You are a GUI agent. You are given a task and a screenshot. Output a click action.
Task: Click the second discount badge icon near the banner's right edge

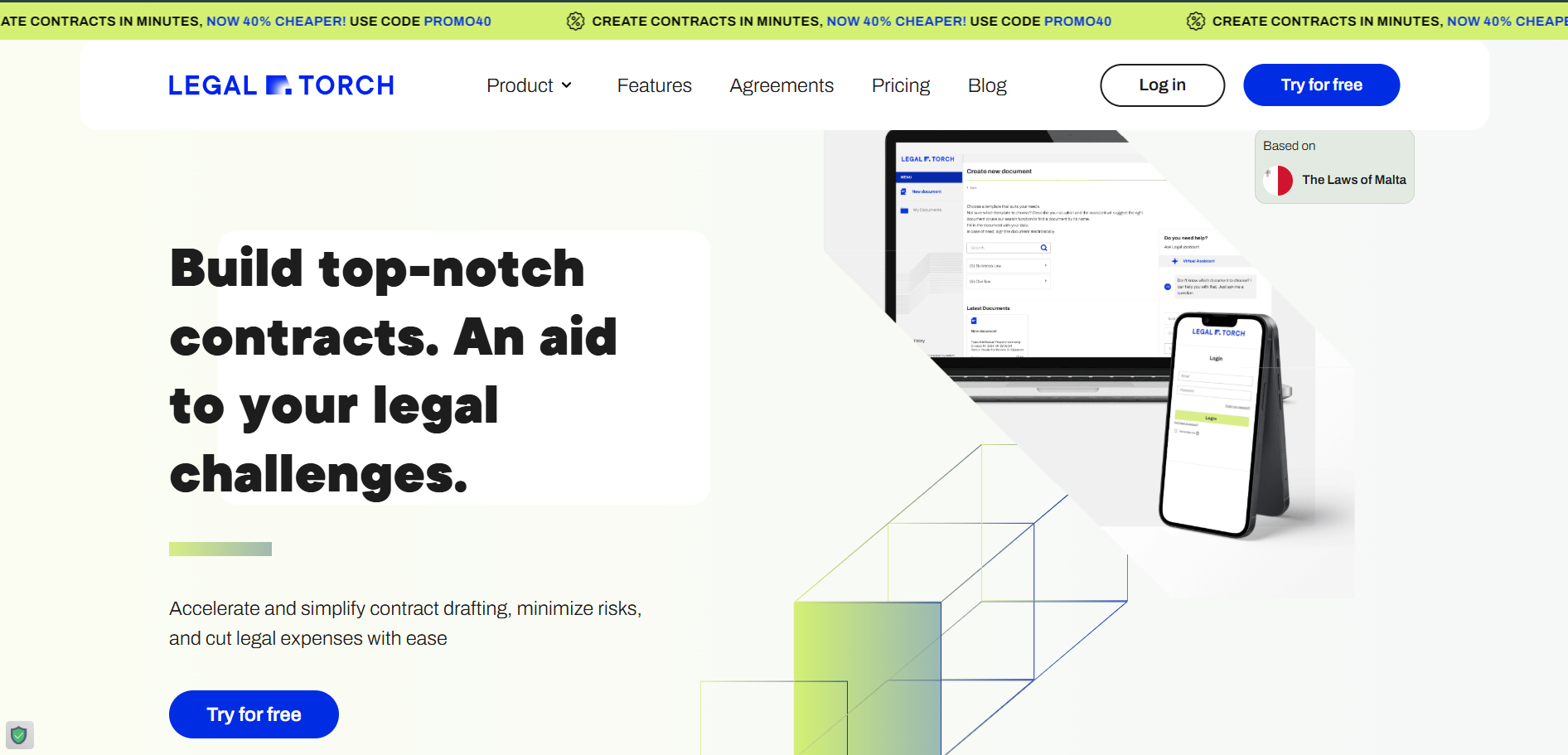pyautogui.click(x=1195, y=21)
